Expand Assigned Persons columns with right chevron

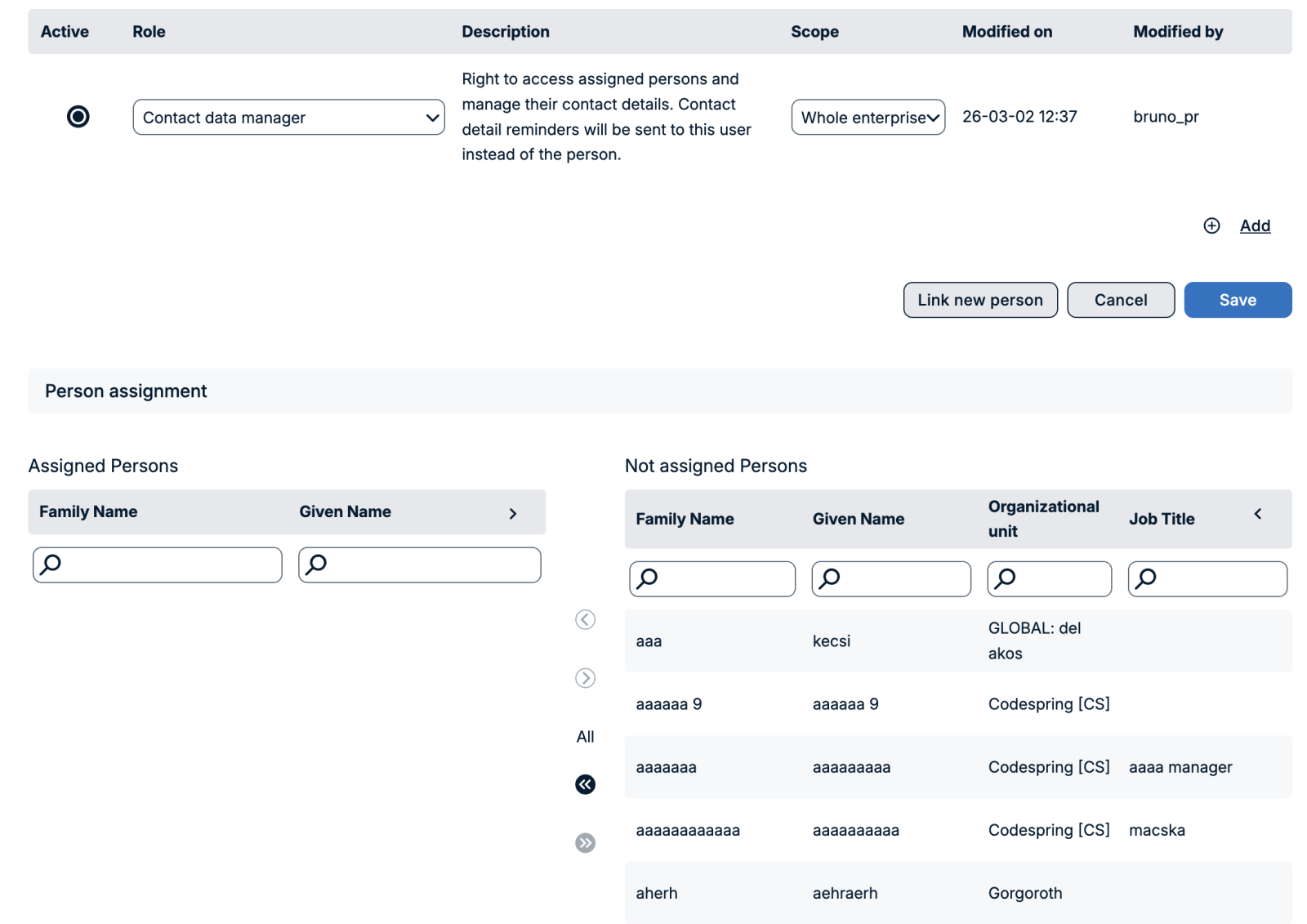513,513
